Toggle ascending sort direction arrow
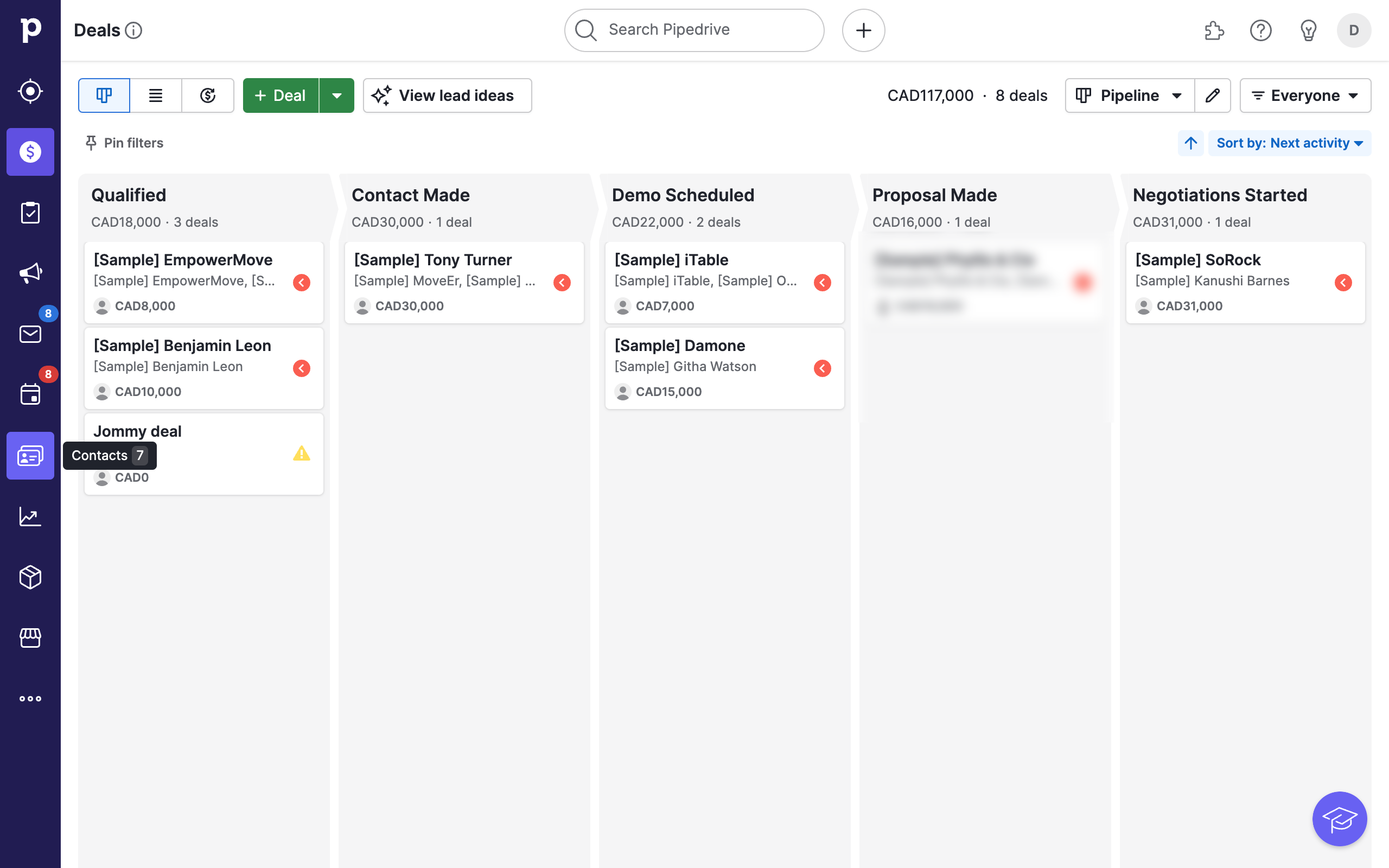The height and width of the screenshot is (868, 1389). 1191,143
